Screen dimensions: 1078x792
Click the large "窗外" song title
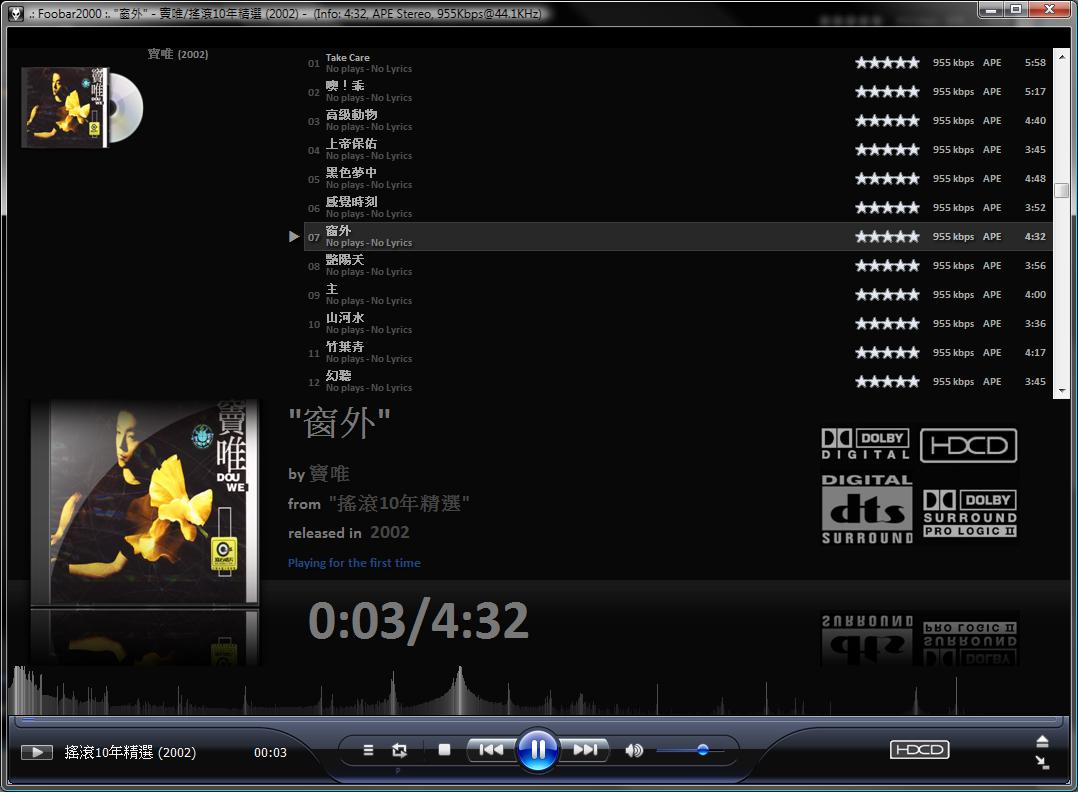pos(340,423)
